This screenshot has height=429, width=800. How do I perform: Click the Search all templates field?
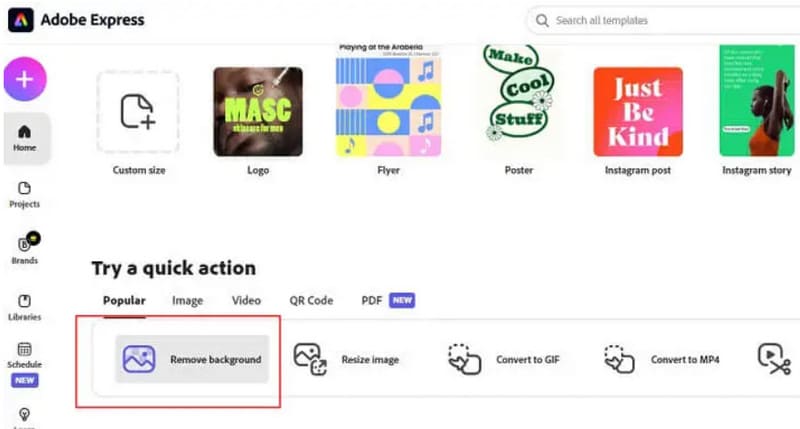pos(660,20)
